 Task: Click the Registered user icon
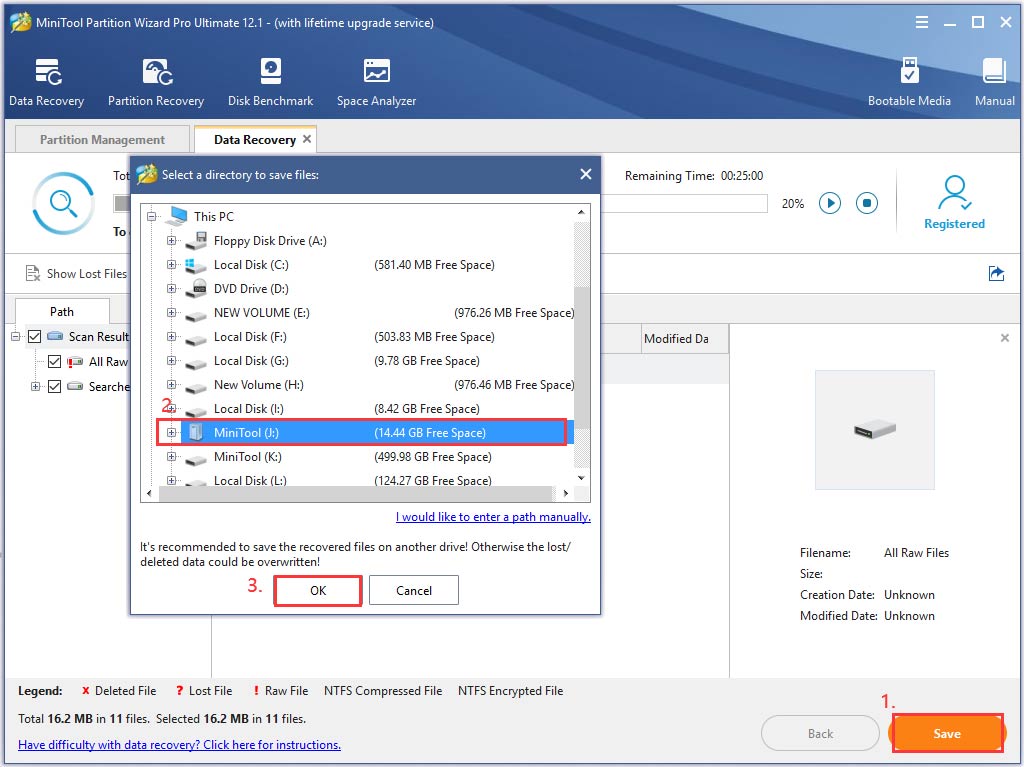953,192
